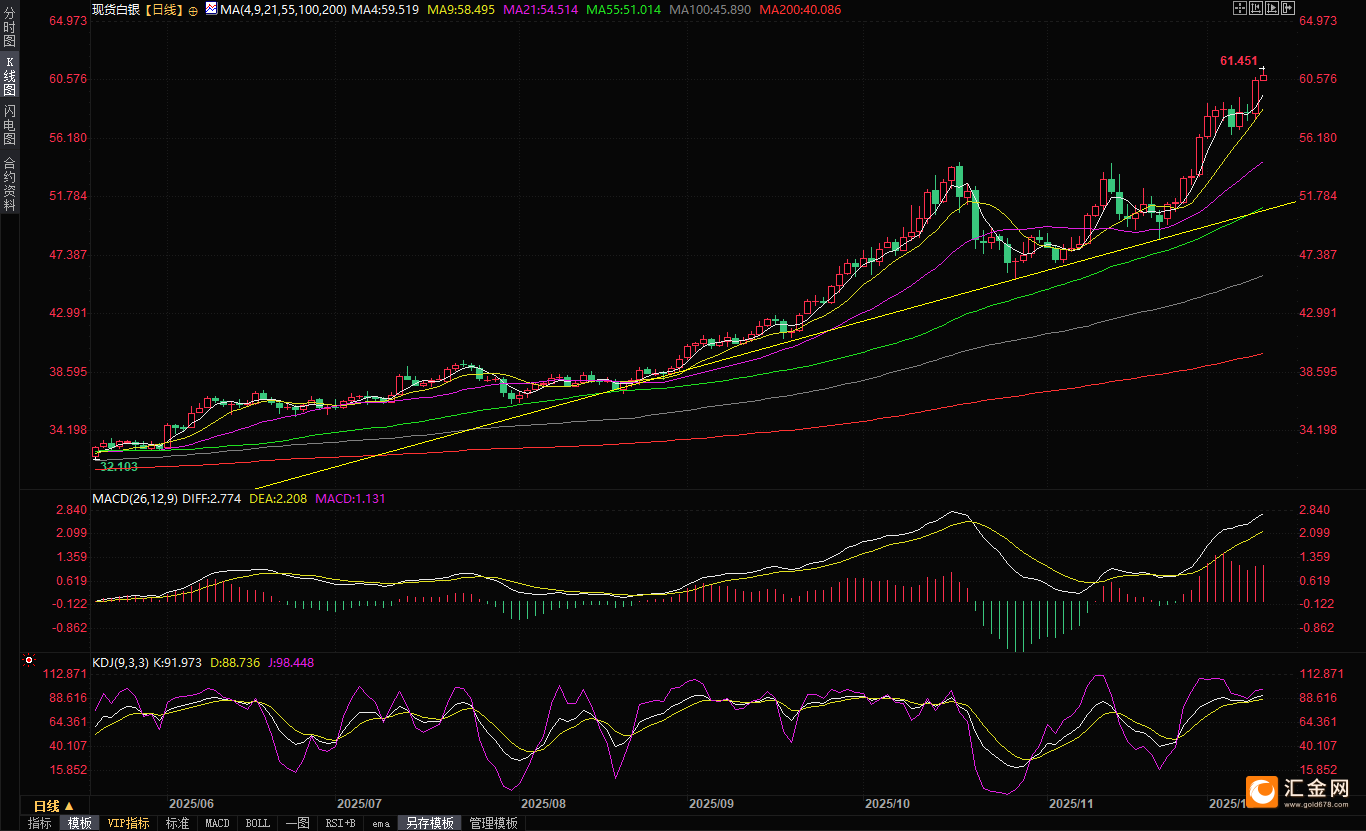Click the 2025/09 date axis label
The width and height of the screenshot is (1366, 831).
pos(712,803)
